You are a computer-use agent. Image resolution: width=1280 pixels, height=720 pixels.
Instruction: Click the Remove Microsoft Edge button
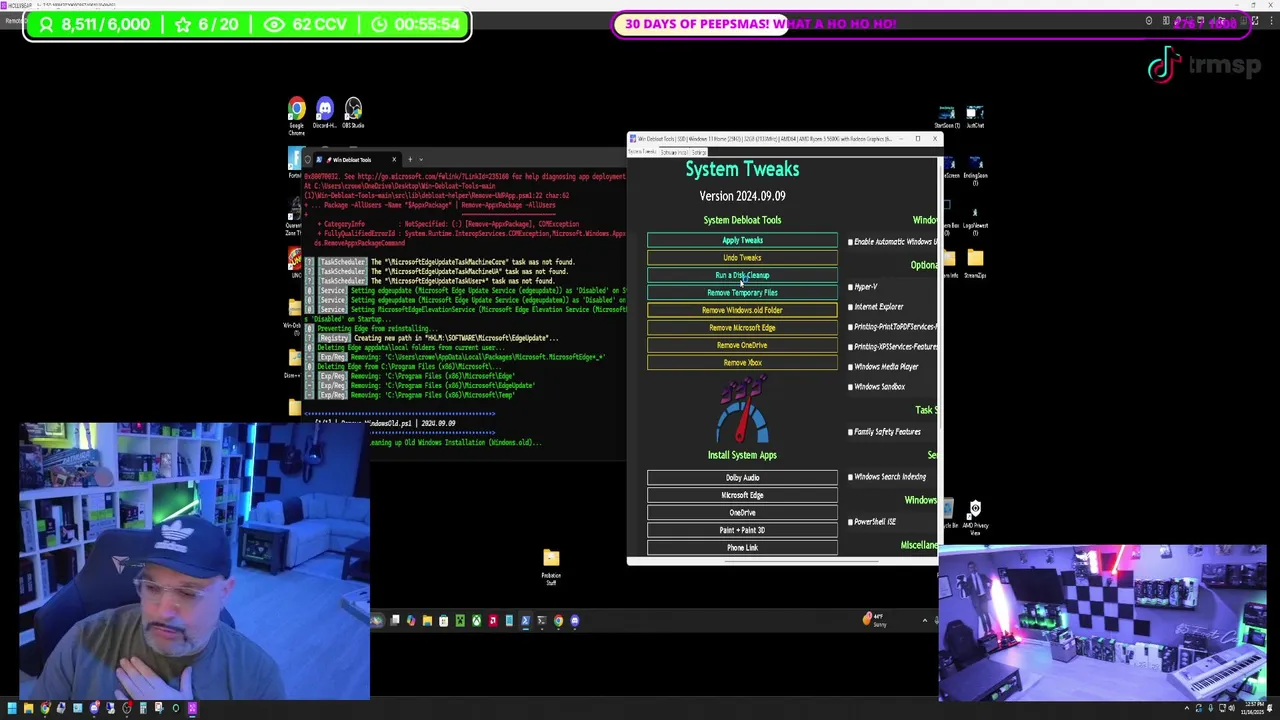tap(742, 328)
